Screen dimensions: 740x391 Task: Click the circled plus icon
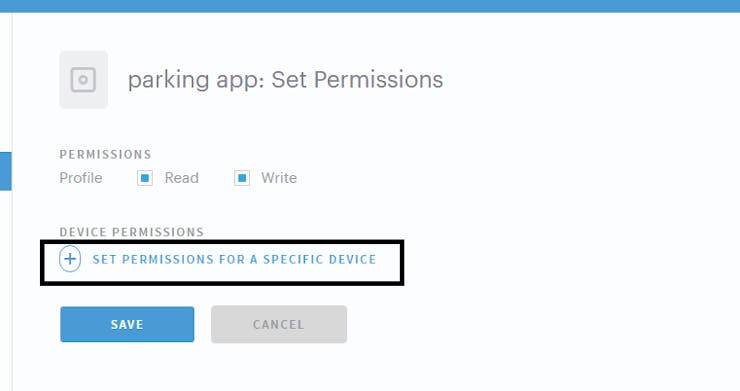(70, 259)
